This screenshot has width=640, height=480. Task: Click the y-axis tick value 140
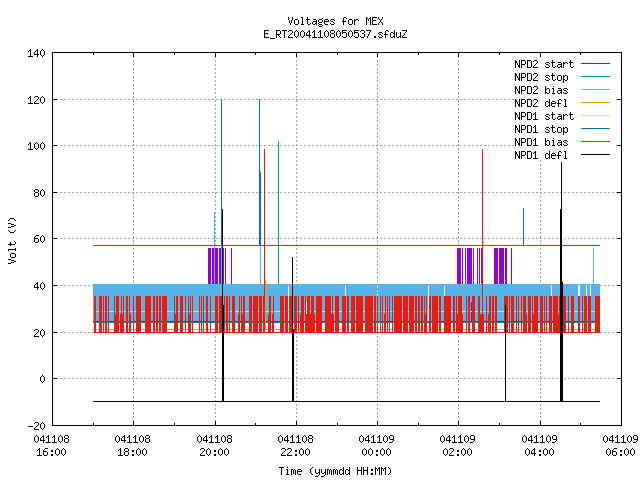click(36, 53)
